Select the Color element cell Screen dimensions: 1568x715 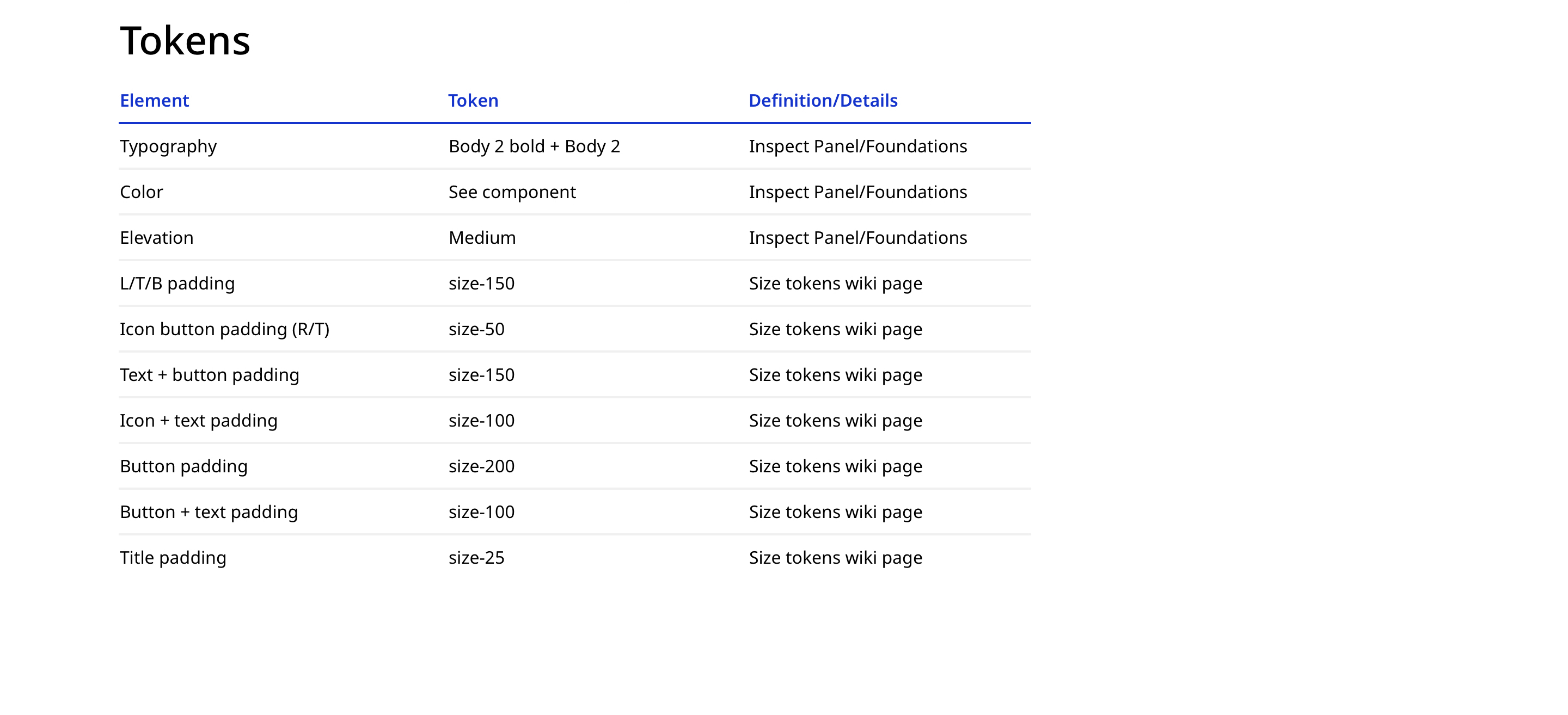click(141, 192)
